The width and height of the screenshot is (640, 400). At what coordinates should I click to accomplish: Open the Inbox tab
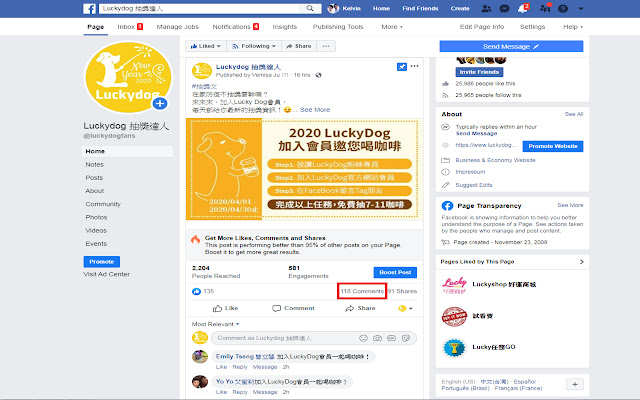(x=130, y=27)
